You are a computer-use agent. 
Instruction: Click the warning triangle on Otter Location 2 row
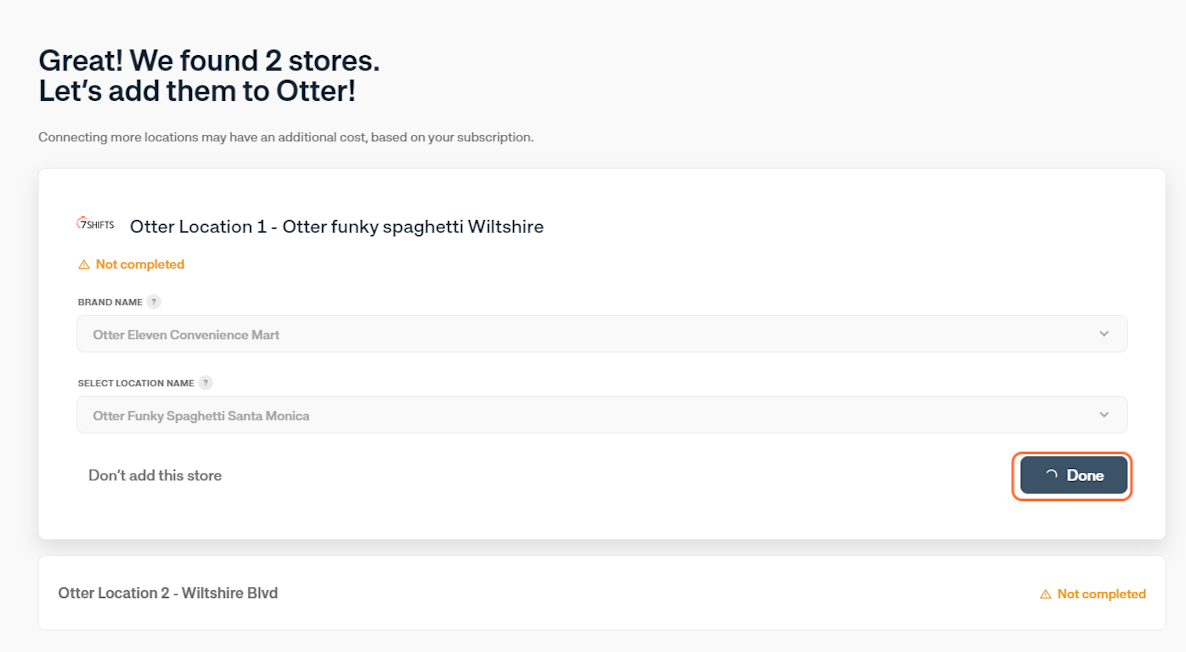(1045, 595)
